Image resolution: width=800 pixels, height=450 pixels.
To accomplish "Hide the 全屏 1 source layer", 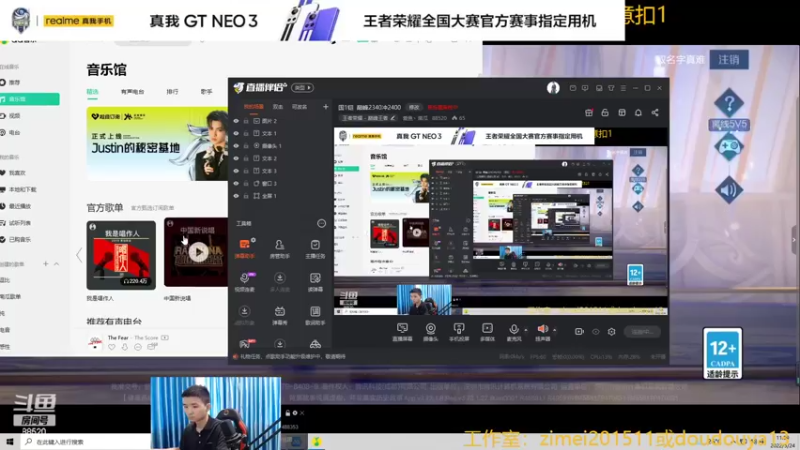I will 236,196.
